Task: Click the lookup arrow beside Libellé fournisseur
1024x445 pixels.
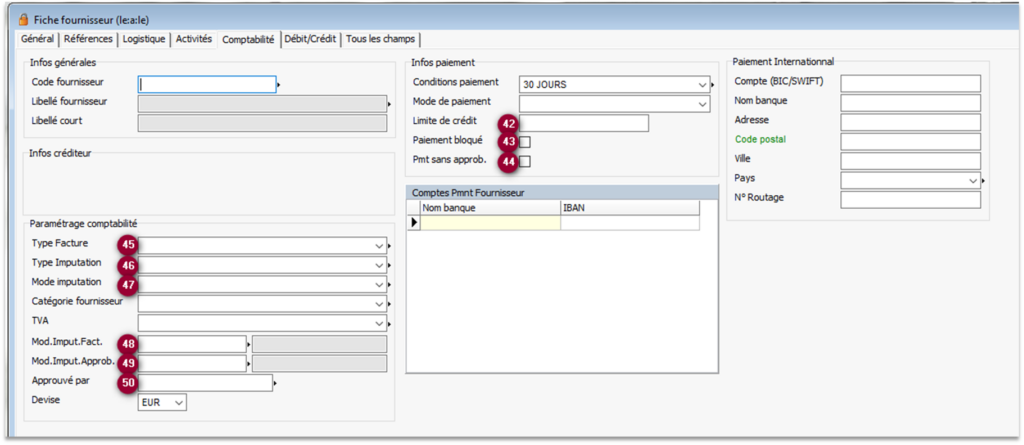Action: (x=390, y=104)
